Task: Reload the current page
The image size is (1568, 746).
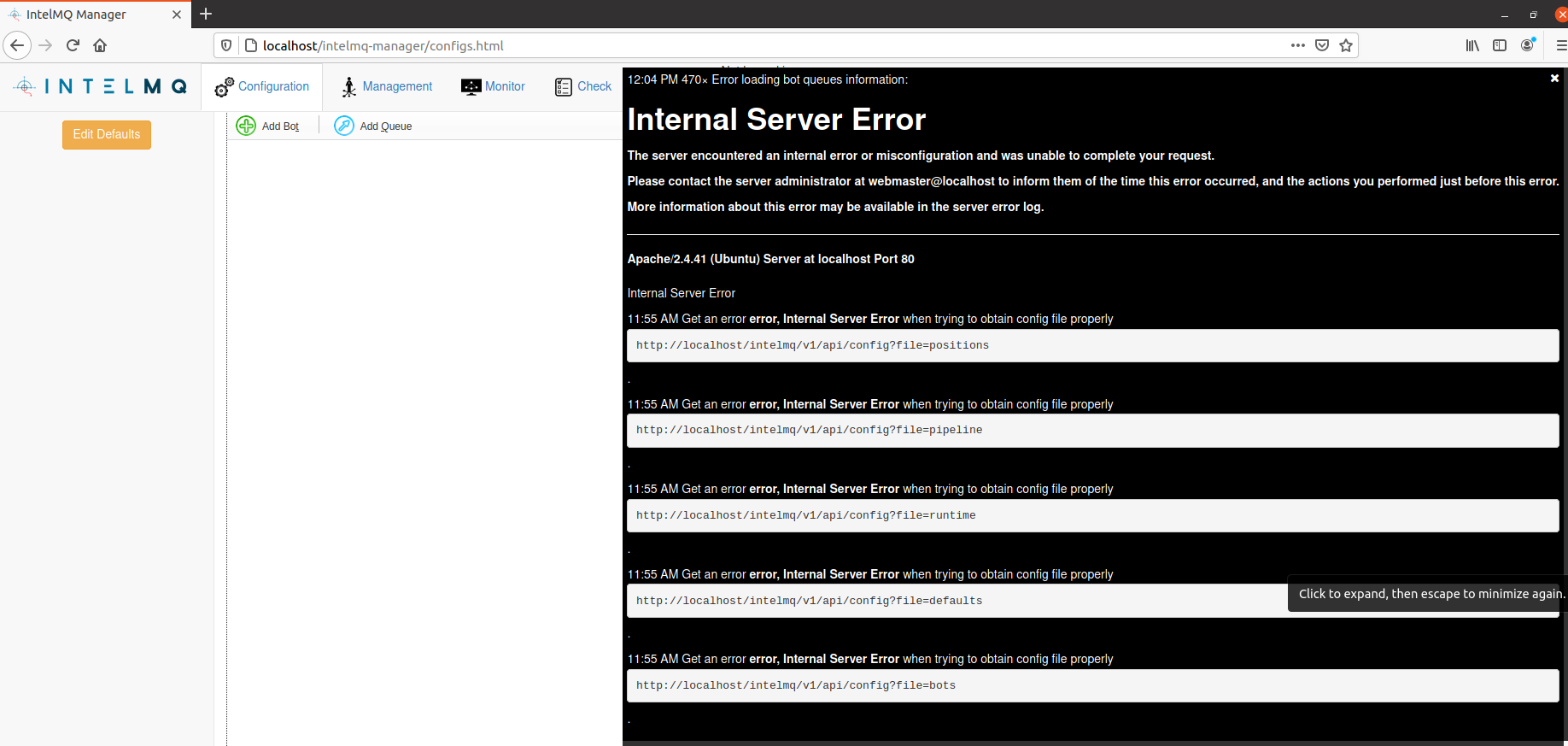Action: 73,45
